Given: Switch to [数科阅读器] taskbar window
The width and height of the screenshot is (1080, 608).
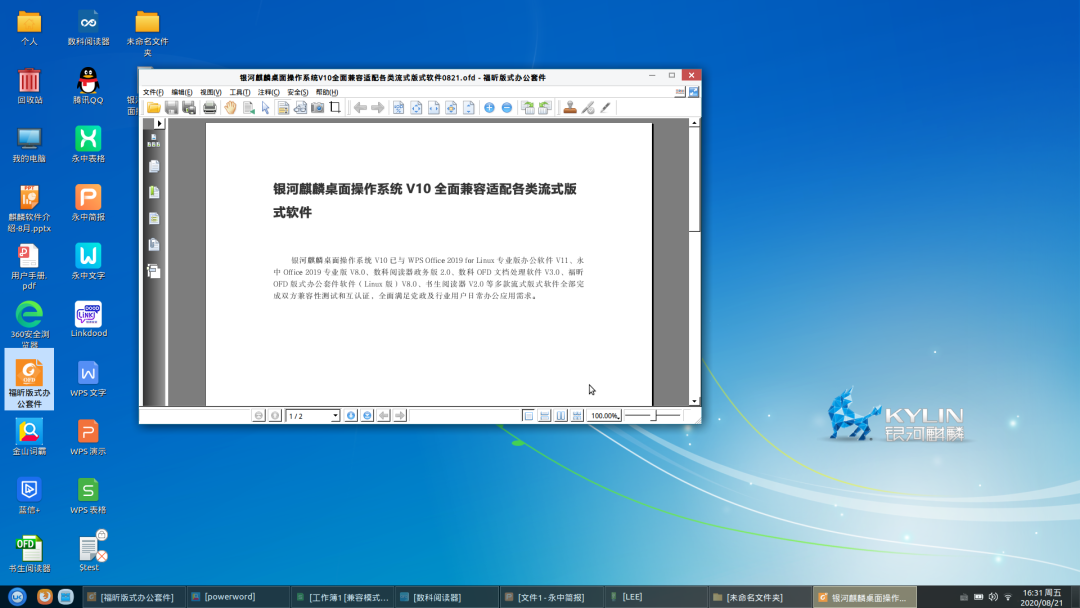Looking at the screenshot, I should click(446, 597).
